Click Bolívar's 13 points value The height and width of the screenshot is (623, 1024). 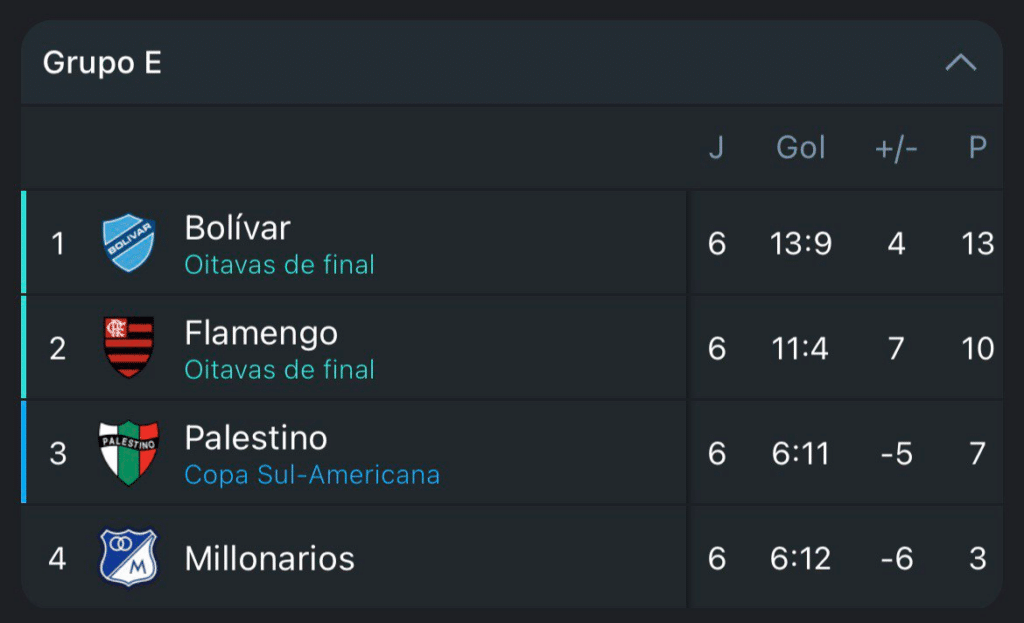978,244
